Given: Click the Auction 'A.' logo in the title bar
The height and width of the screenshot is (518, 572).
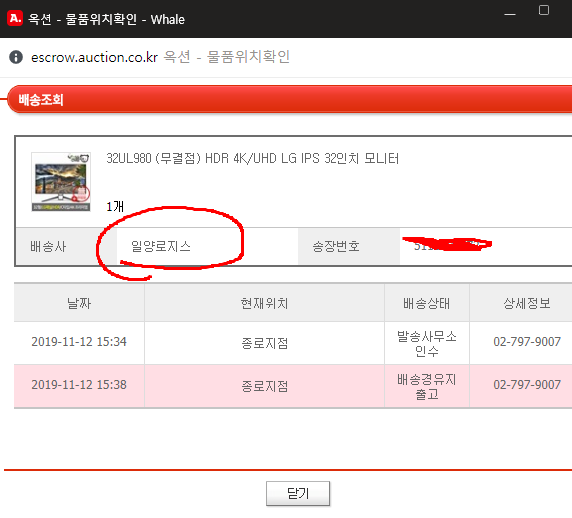Looking at the screenshot, I should 15,18.
